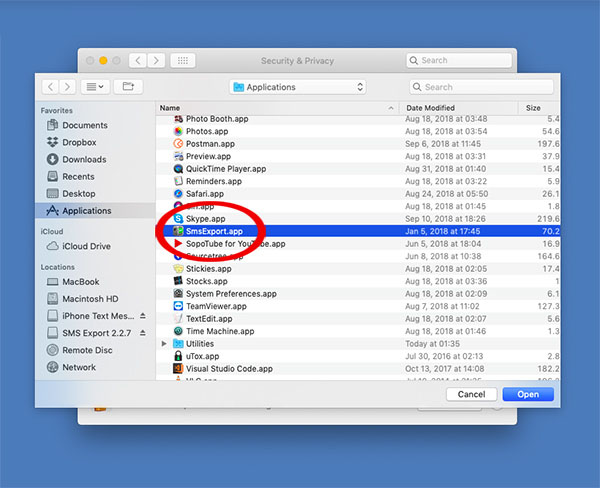Click the Stickies.app icon
The width and height of the screenshot is (600, 488).
pyautogui.click(x=178, y=269)
